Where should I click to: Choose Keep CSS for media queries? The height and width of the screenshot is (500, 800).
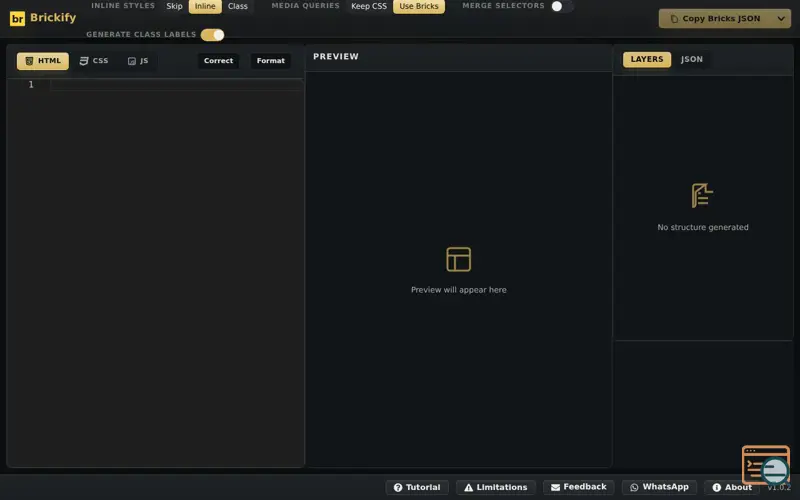[x=369, y=6]
